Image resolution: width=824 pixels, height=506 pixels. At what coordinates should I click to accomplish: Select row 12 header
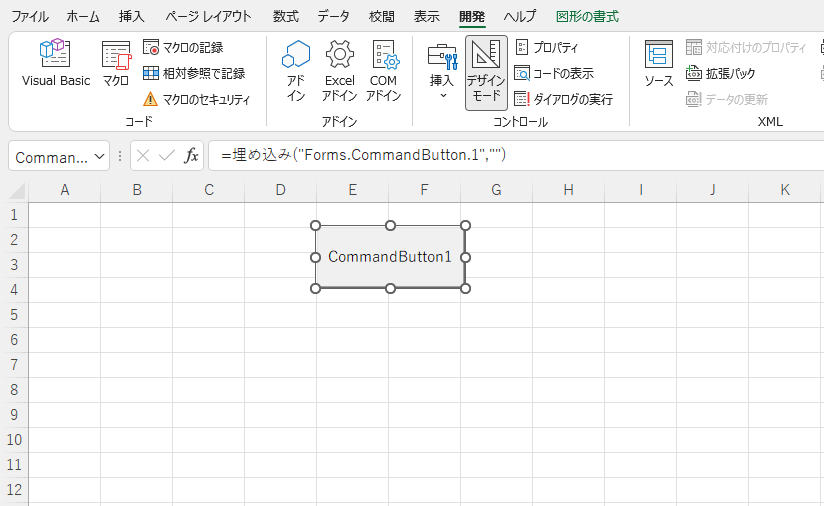coord(14,490)
